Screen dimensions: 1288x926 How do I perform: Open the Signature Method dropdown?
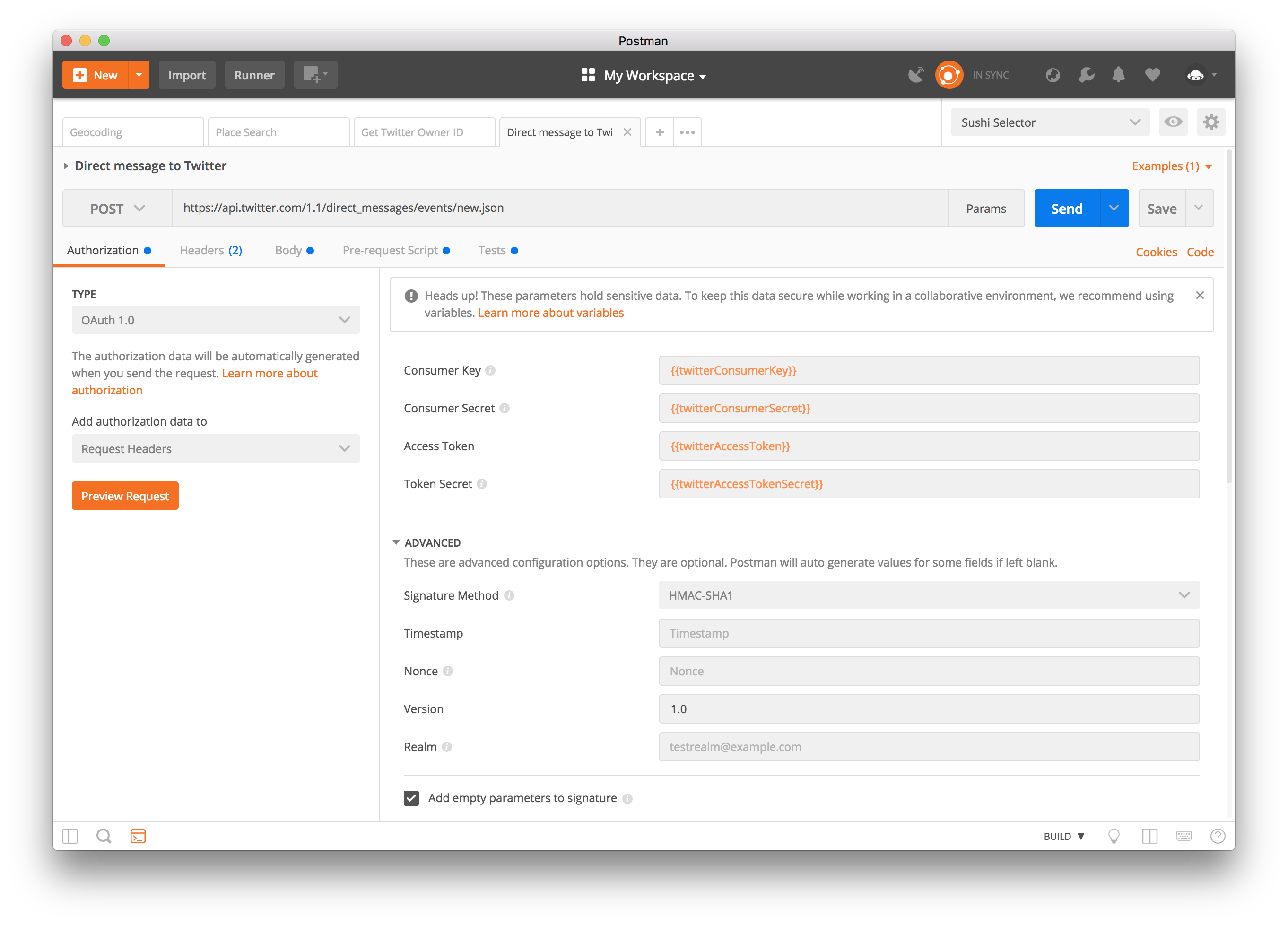coord(929,595)
